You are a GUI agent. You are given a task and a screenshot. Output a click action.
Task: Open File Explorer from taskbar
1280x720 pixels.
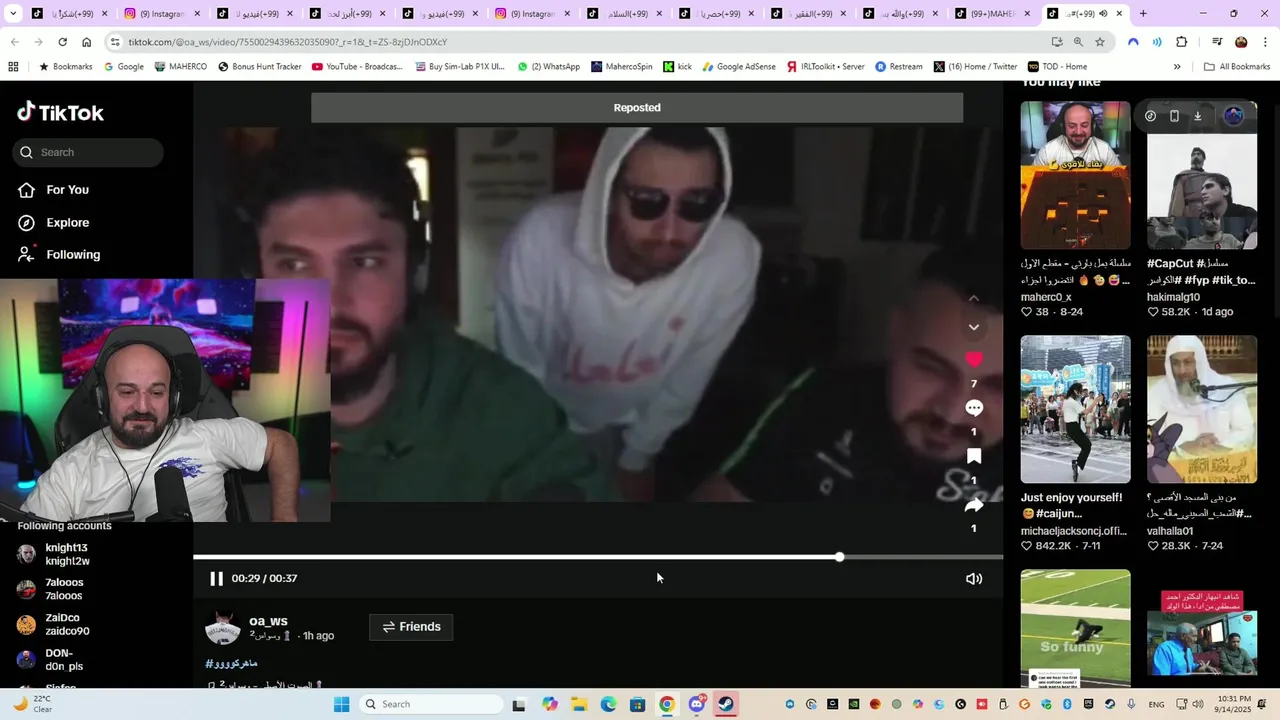tap(579, 704)
